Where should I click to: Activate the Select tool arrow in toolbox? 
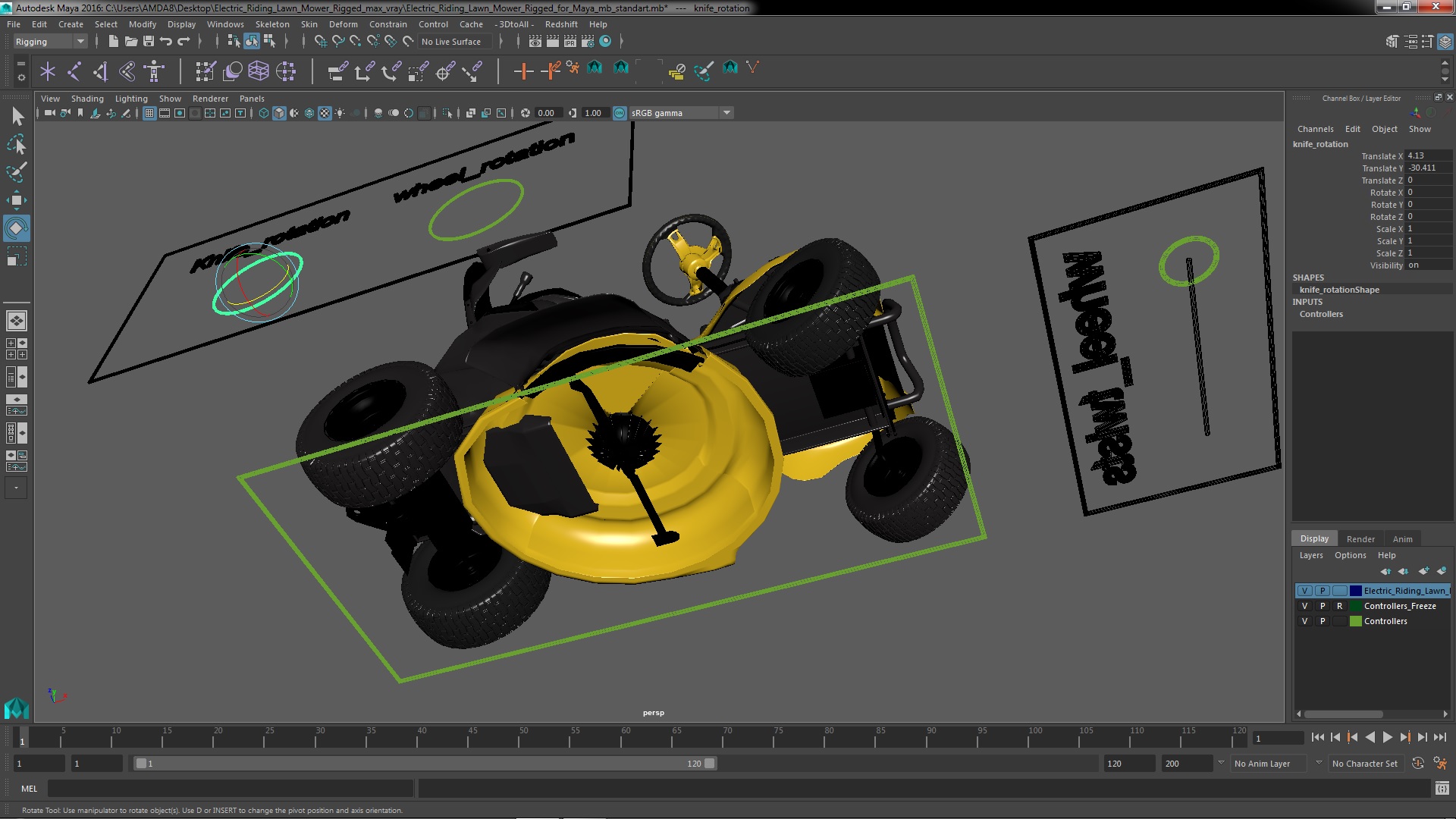tap(17, 116)
